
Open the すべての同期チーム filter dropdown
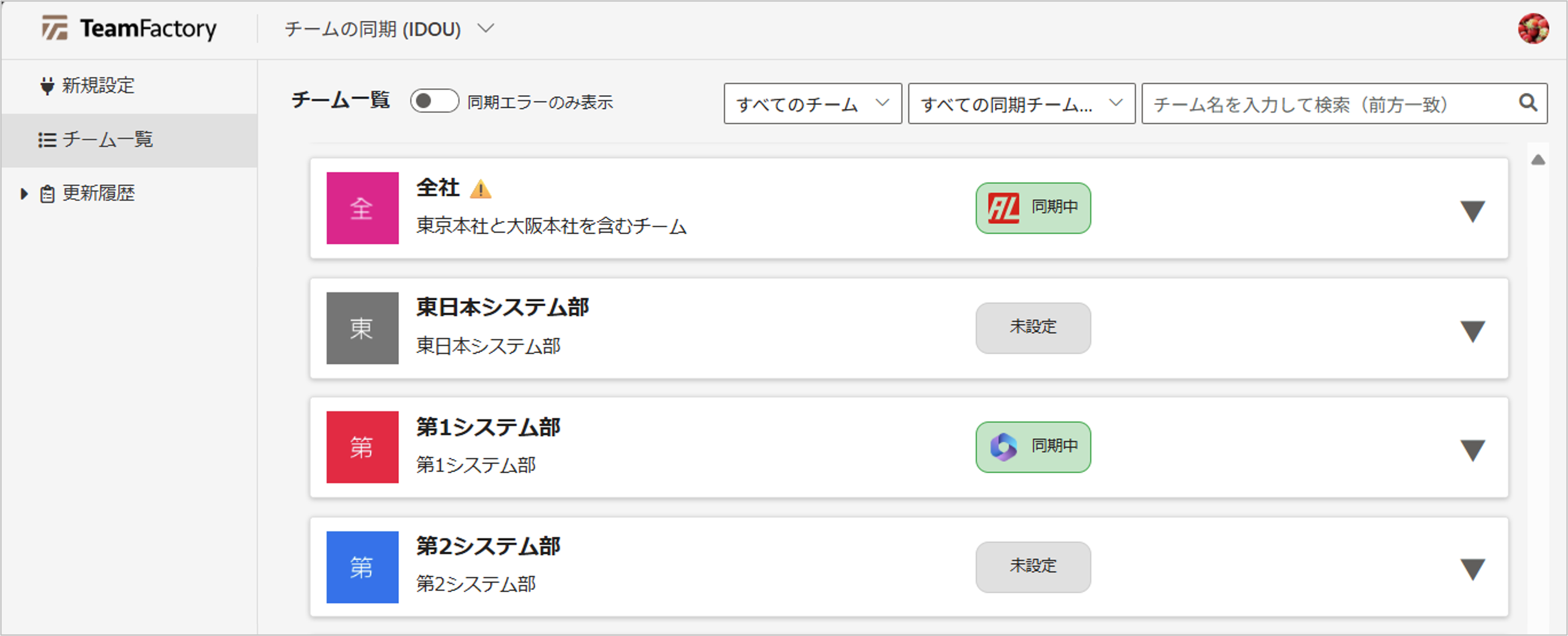(x=1021, y=104)
